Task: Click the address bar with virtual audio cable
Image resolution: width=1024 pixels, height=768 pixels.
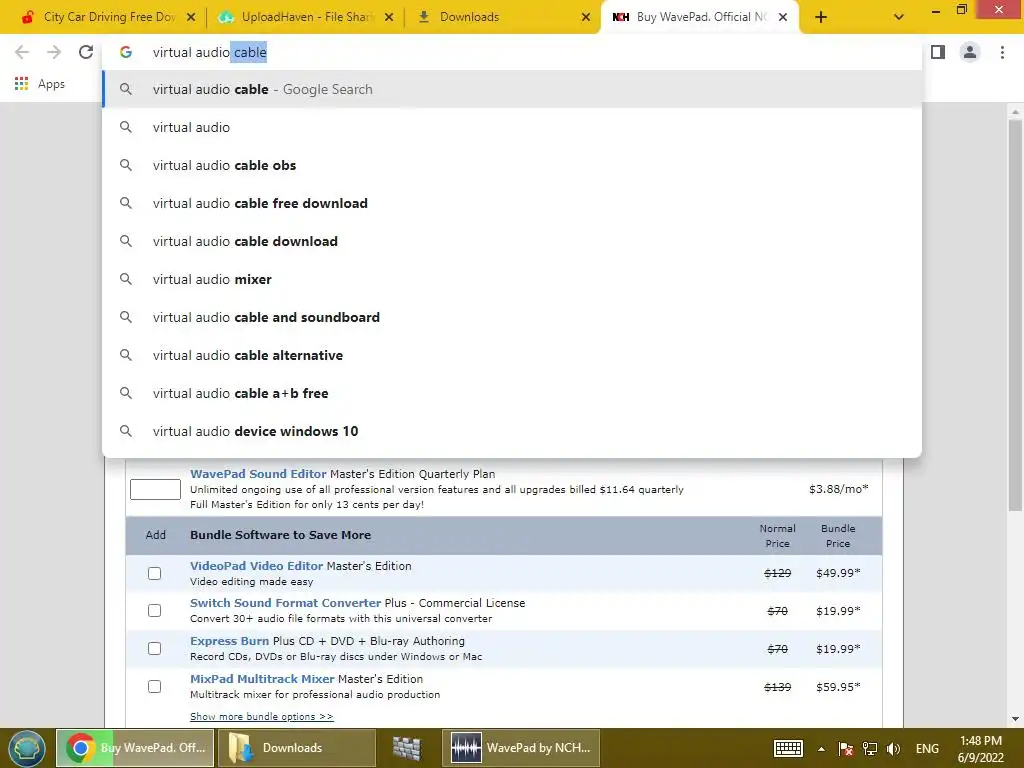Action: click(512, 52)
